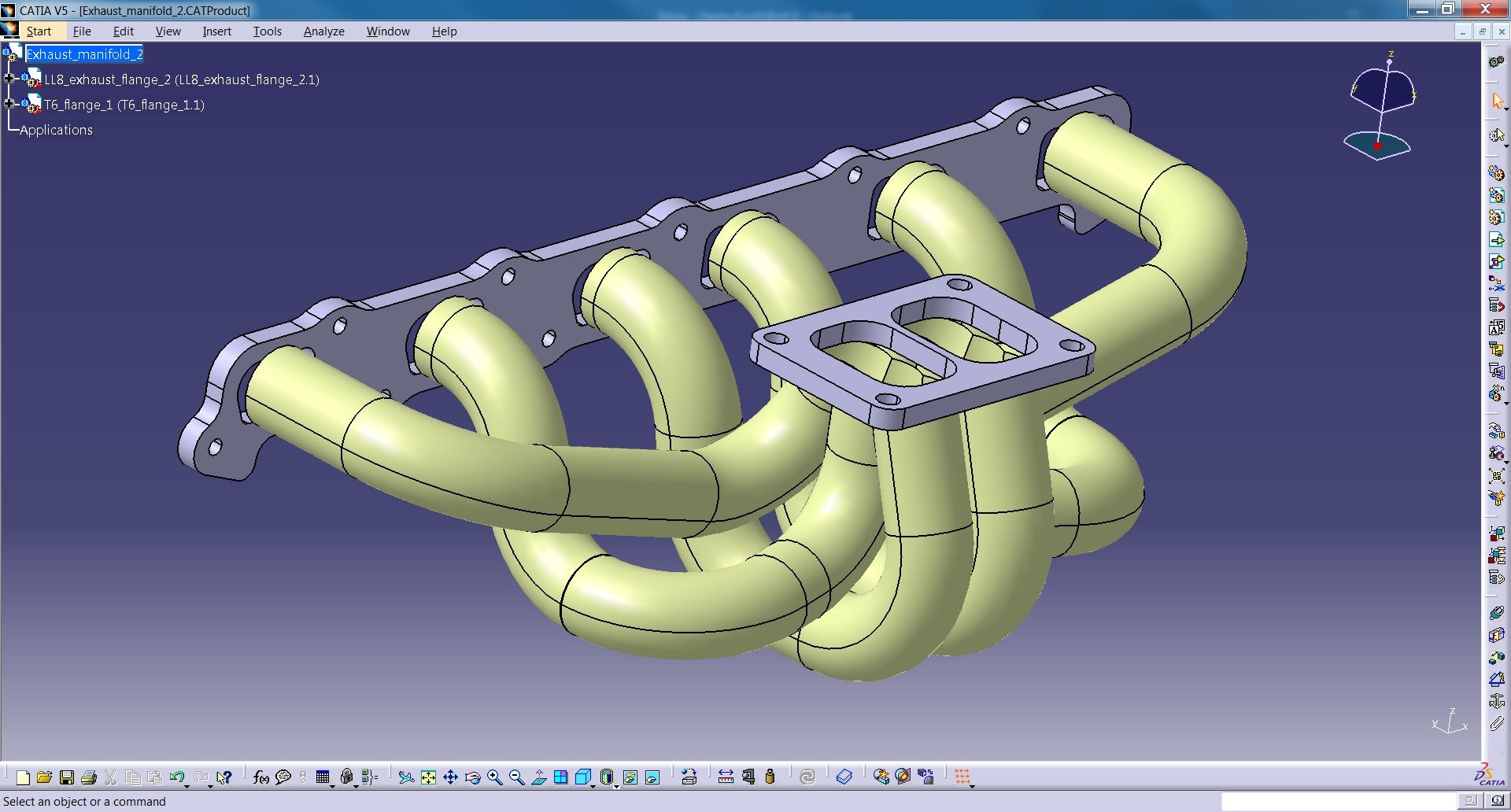This screenshot has width=1511, height=812.
Task: Open the File menu
Action: [82, 31]
